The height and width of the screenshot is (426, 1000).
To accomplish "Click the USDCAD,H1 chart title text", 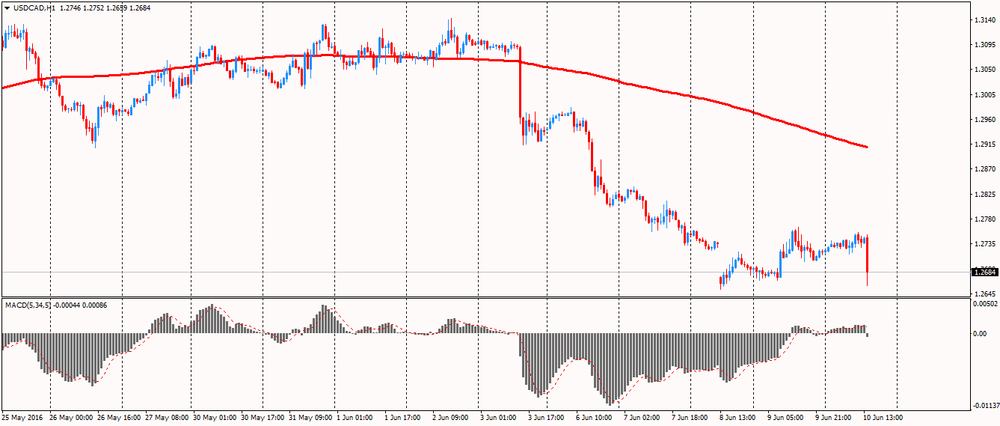I will click(33, 8).
